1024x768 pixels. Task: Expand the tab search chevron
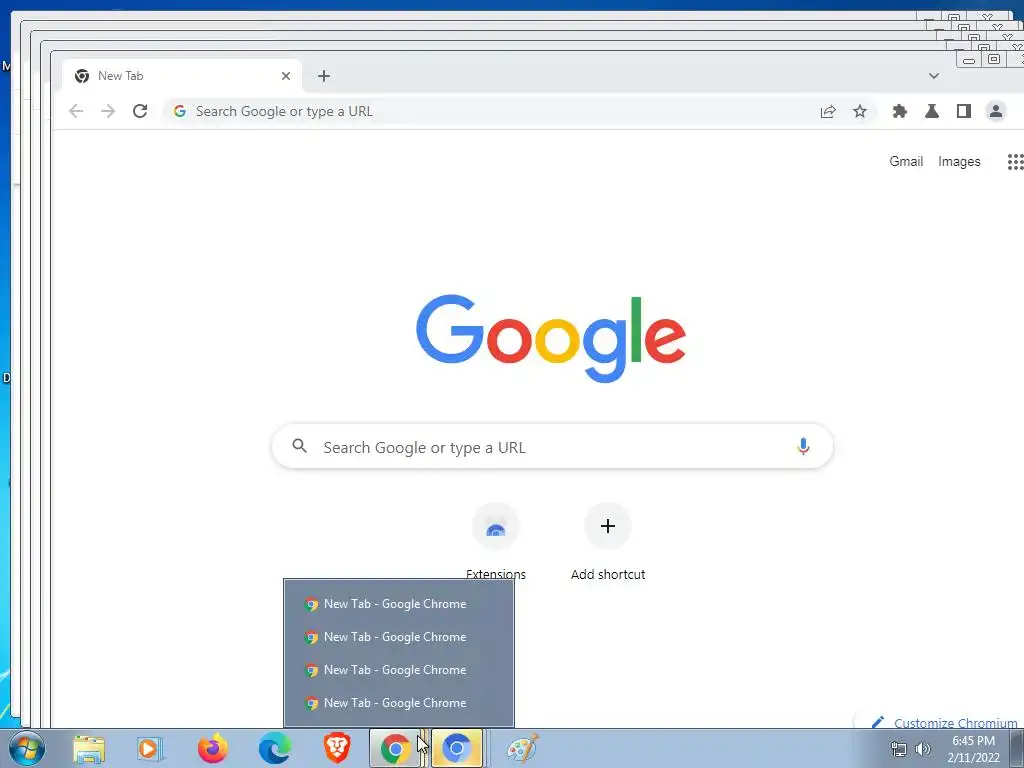[x=934, y=76]
